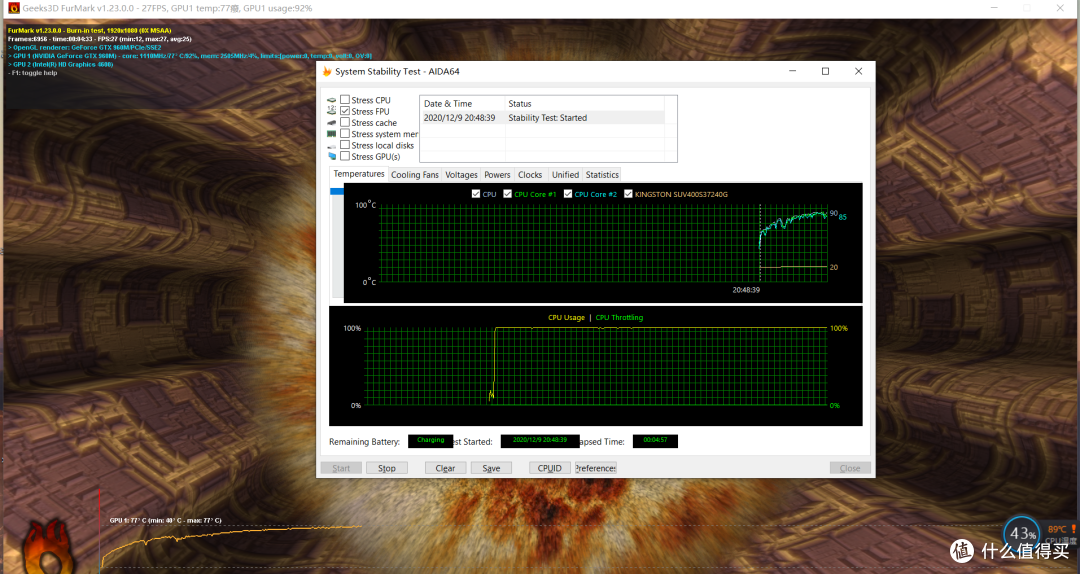Click the Charging battery status field
This screenshot has width=1080, height=574.
[430, 441]
